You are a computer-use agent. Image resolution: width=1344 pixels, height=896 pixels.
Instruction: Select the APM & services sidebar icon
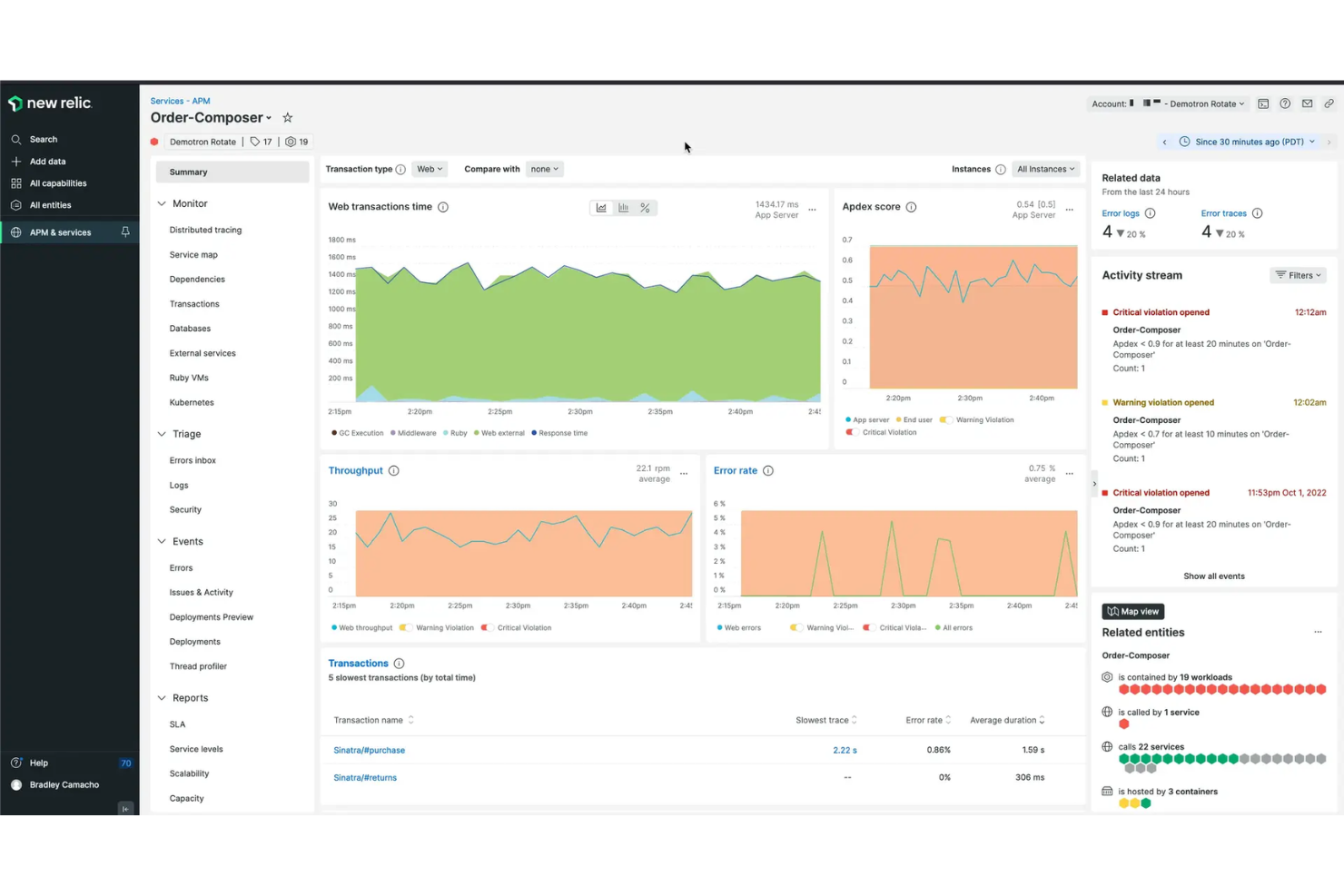(x=15, y=231)
